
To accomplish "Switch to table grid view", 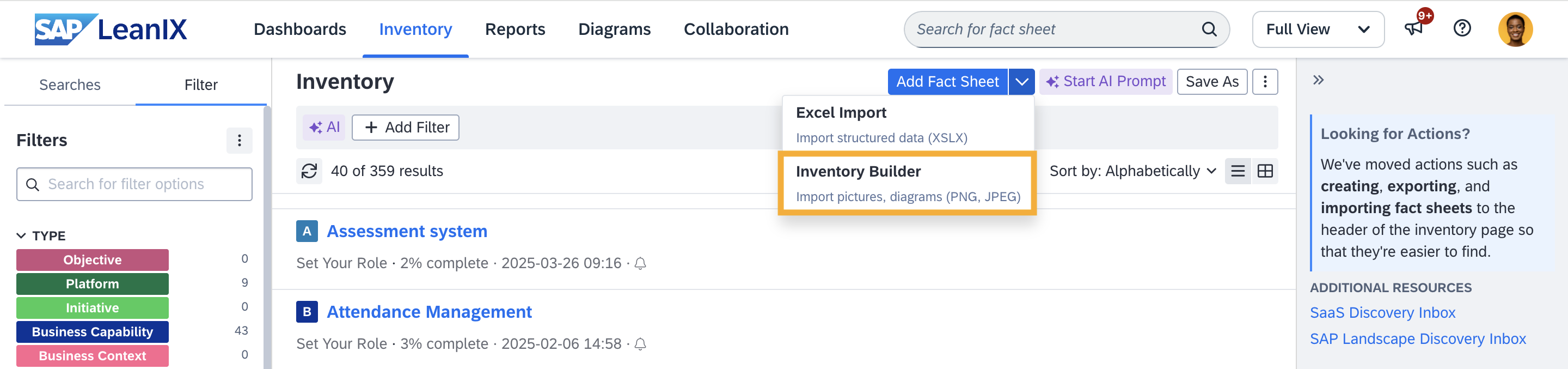I will [1265, 171].
